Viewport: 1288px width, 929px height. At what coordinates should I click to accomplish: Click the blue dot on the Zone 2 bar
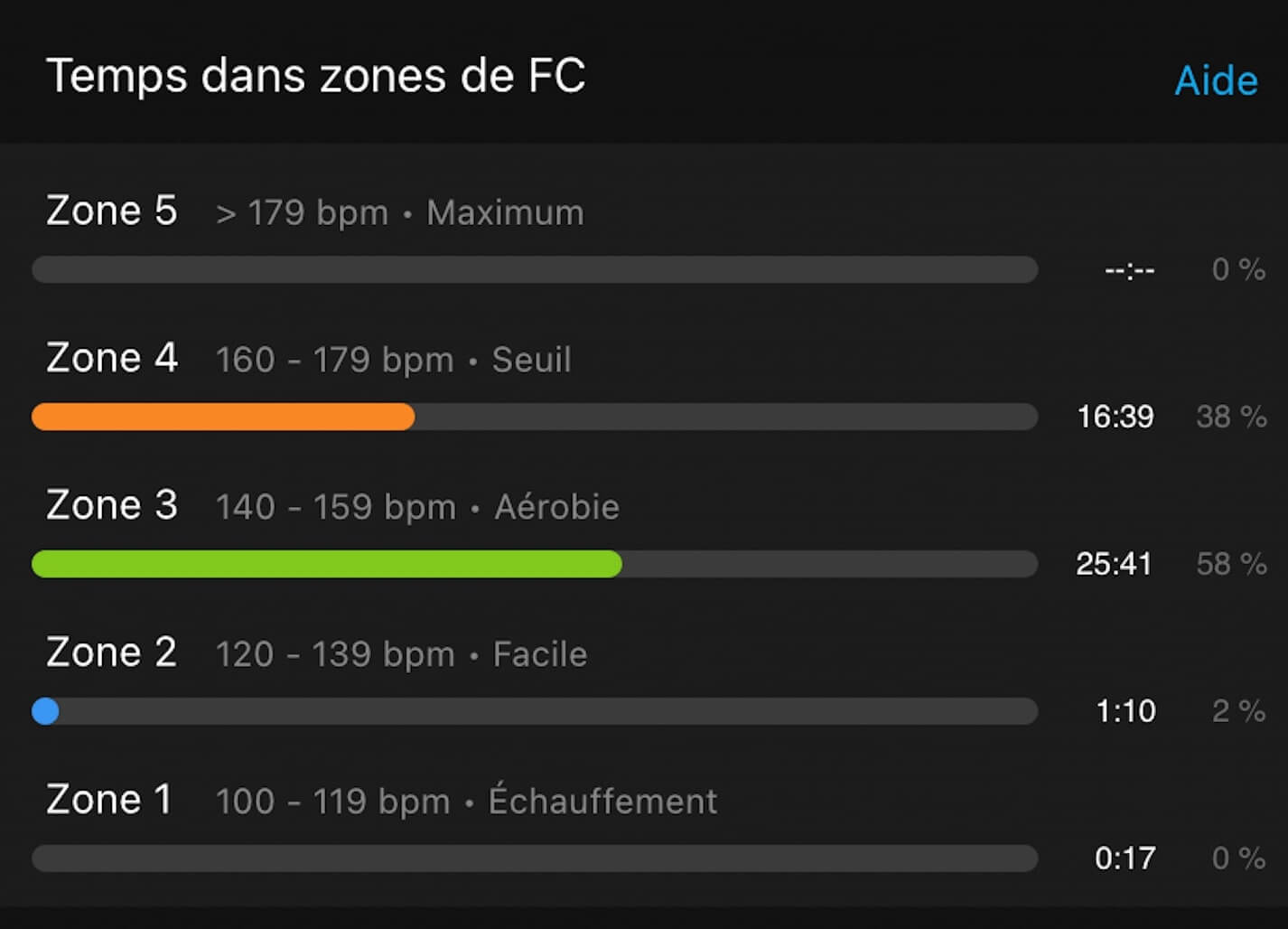(x=45, y=711)
